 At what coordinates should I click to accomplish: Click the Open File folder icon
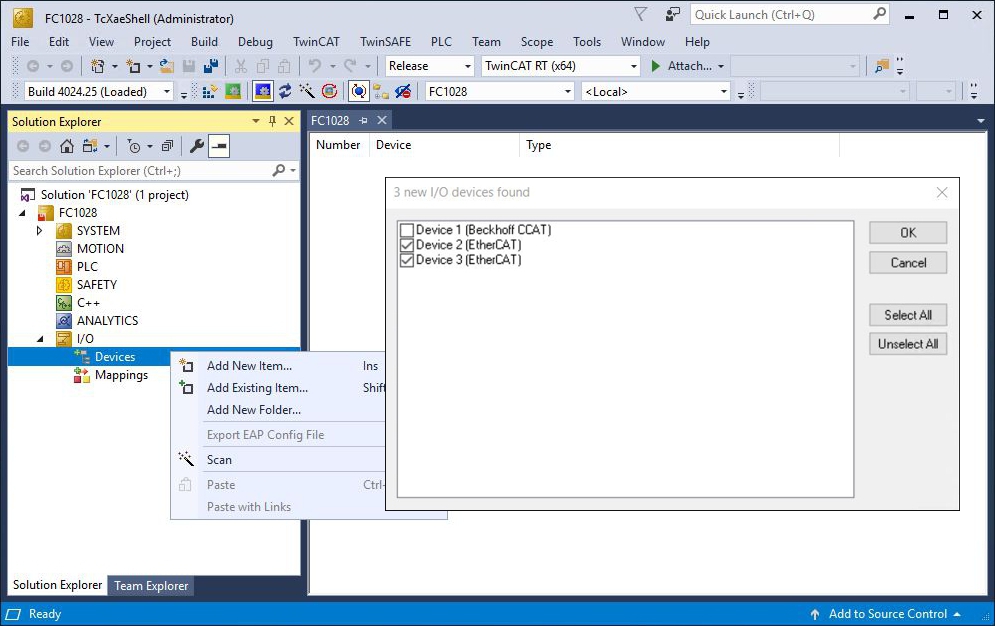tap(166, 66)
